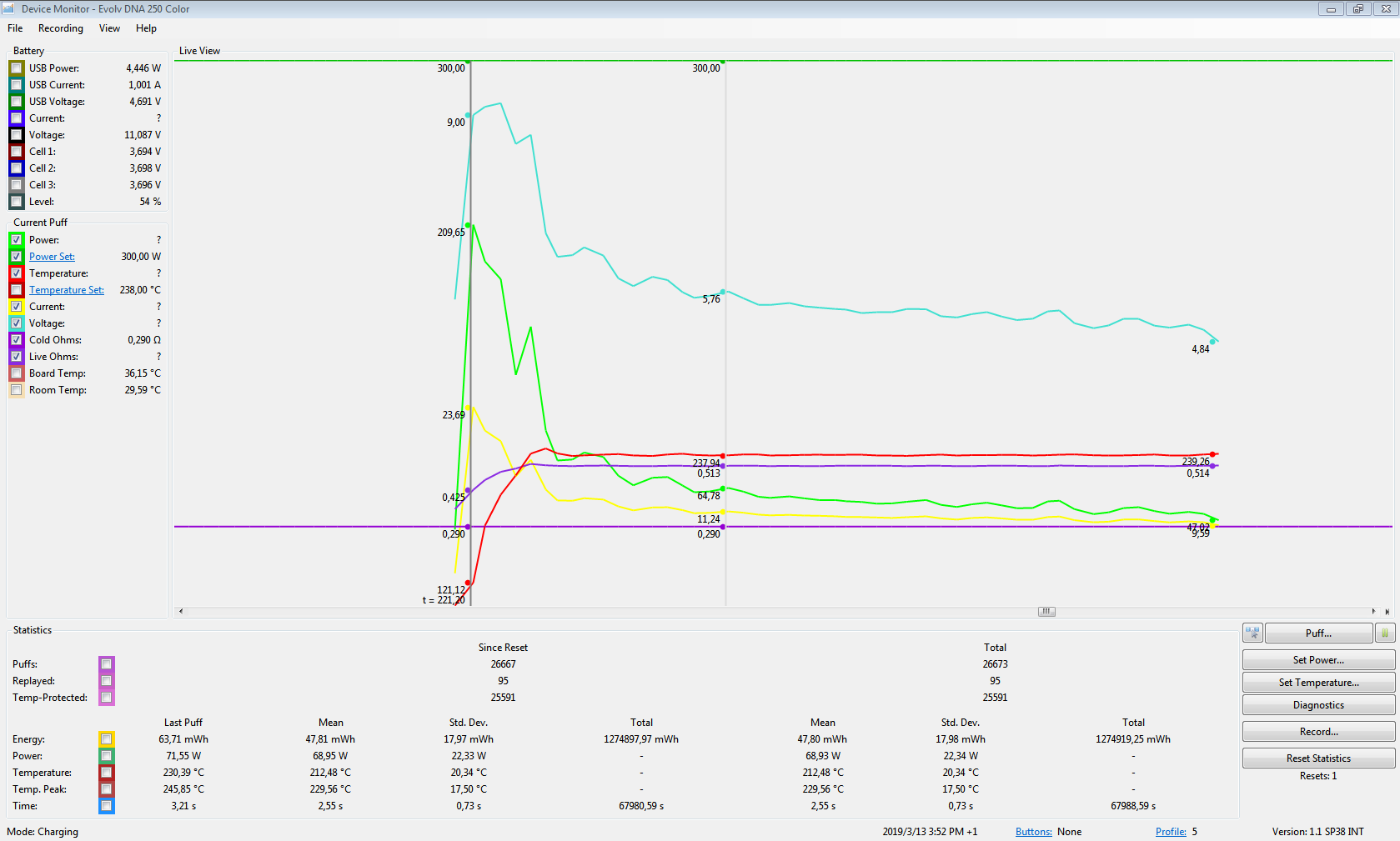Viewport: 1400px width, 841px height.
Task: Expand the Help menu
Action: coord(146,28)
